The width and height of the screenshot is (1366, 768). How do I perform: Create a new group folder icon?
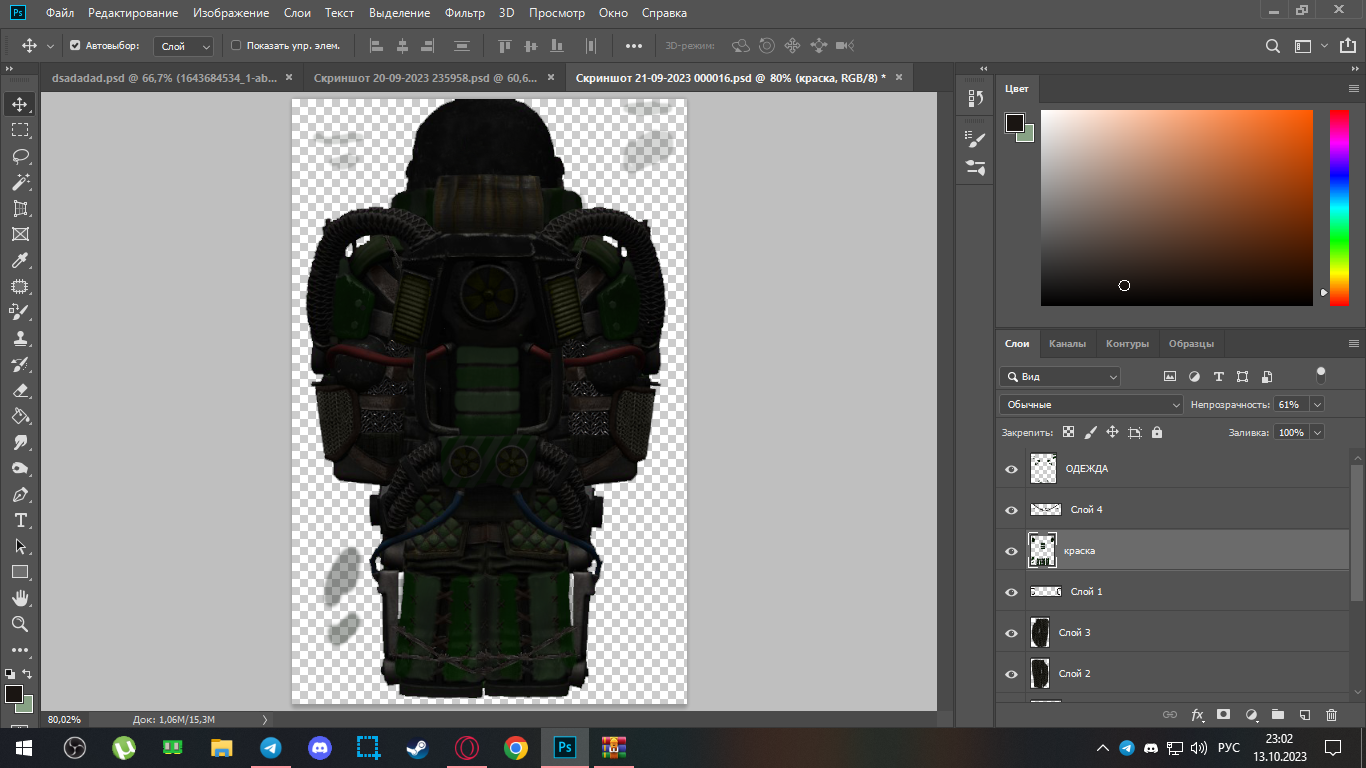pos(1277,715)
